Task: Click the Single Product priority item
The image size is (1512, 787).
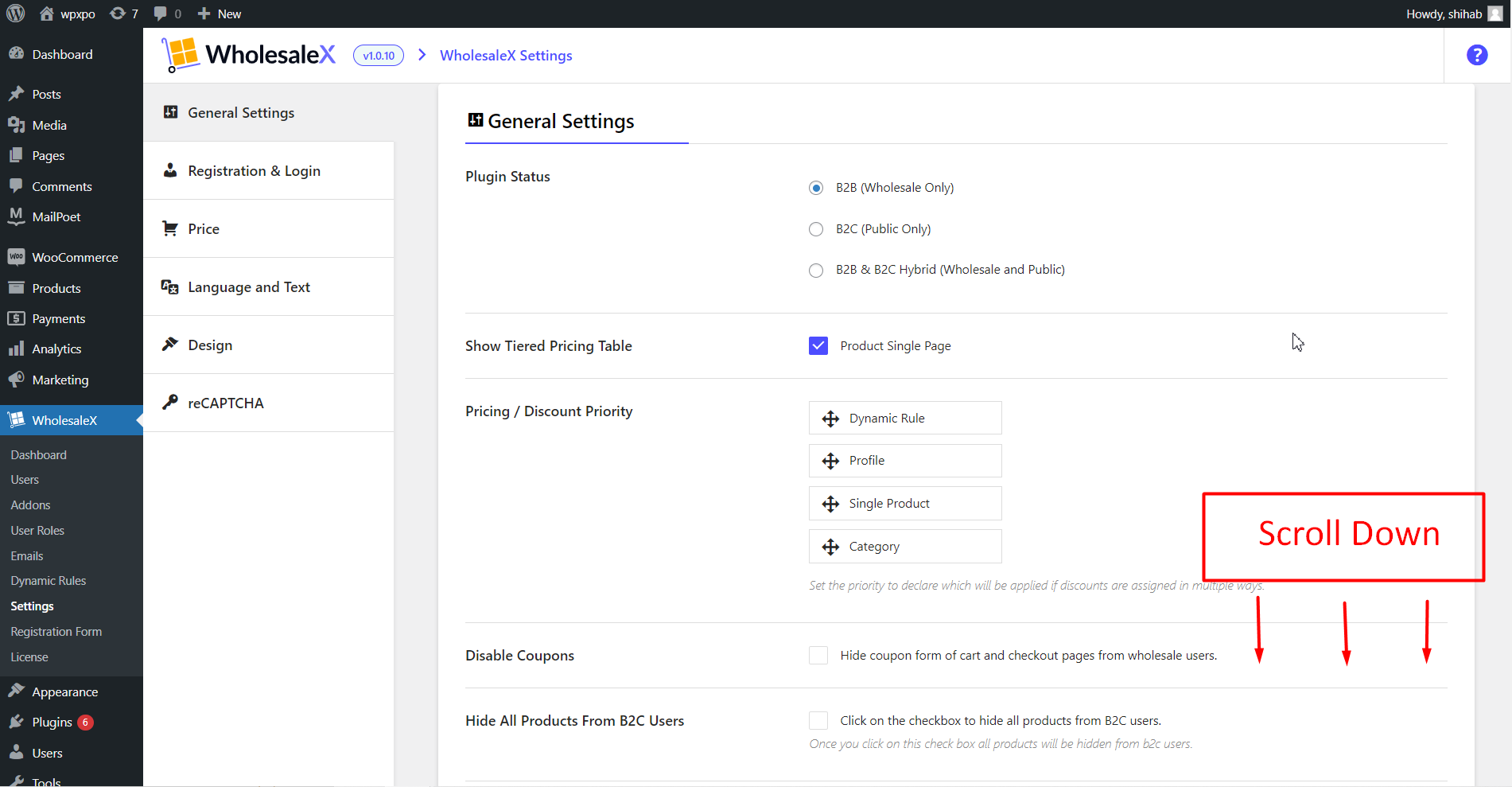Action: [905, 503]
